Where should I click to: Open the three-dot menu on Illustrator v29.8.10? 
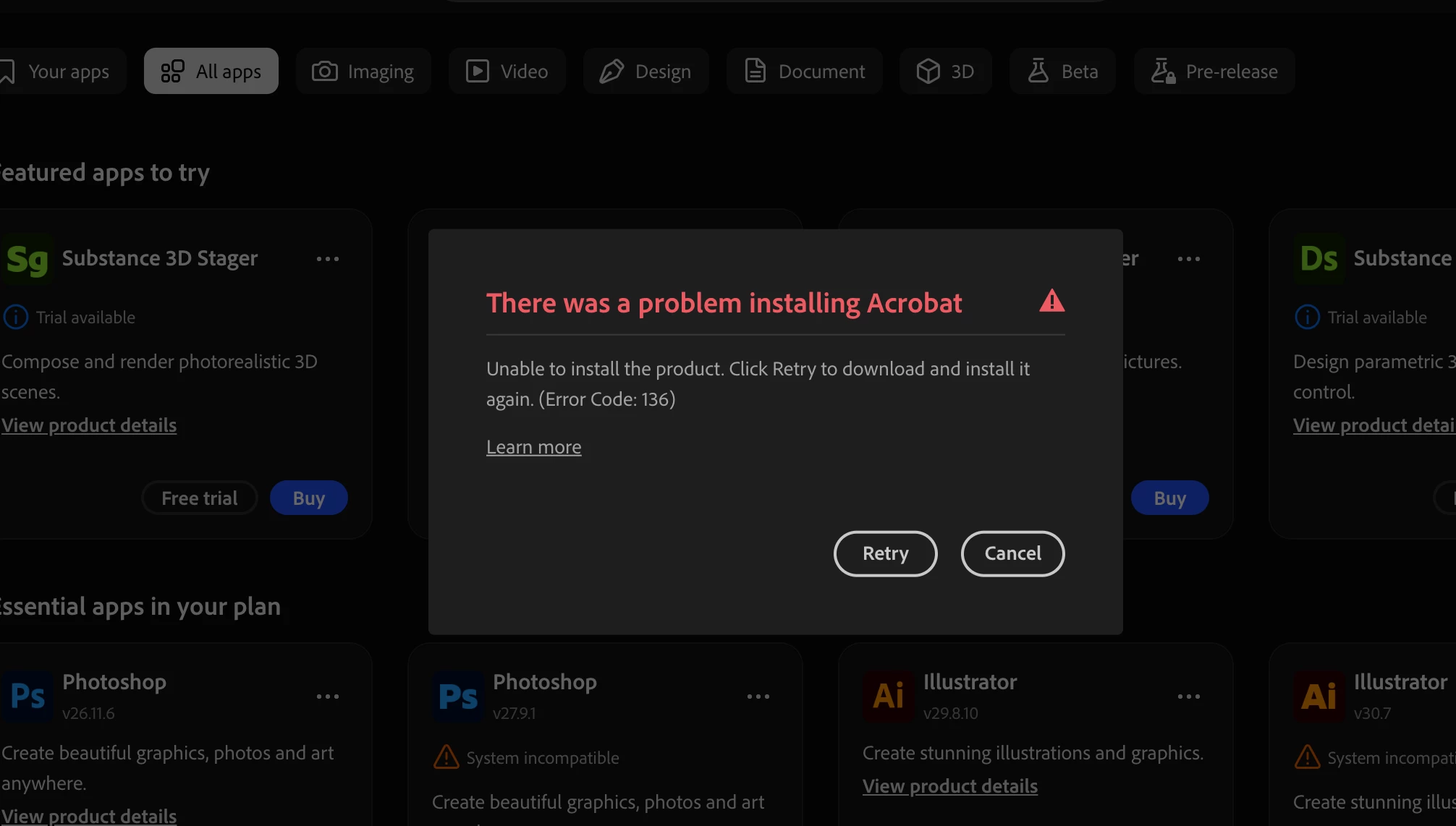1189,697
